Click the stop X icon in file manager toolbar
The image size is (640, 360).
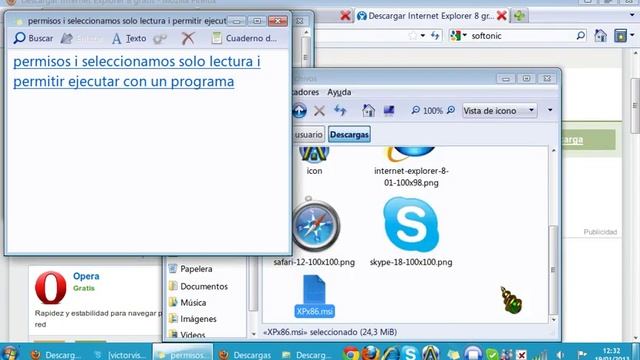(x=319, y=110)
